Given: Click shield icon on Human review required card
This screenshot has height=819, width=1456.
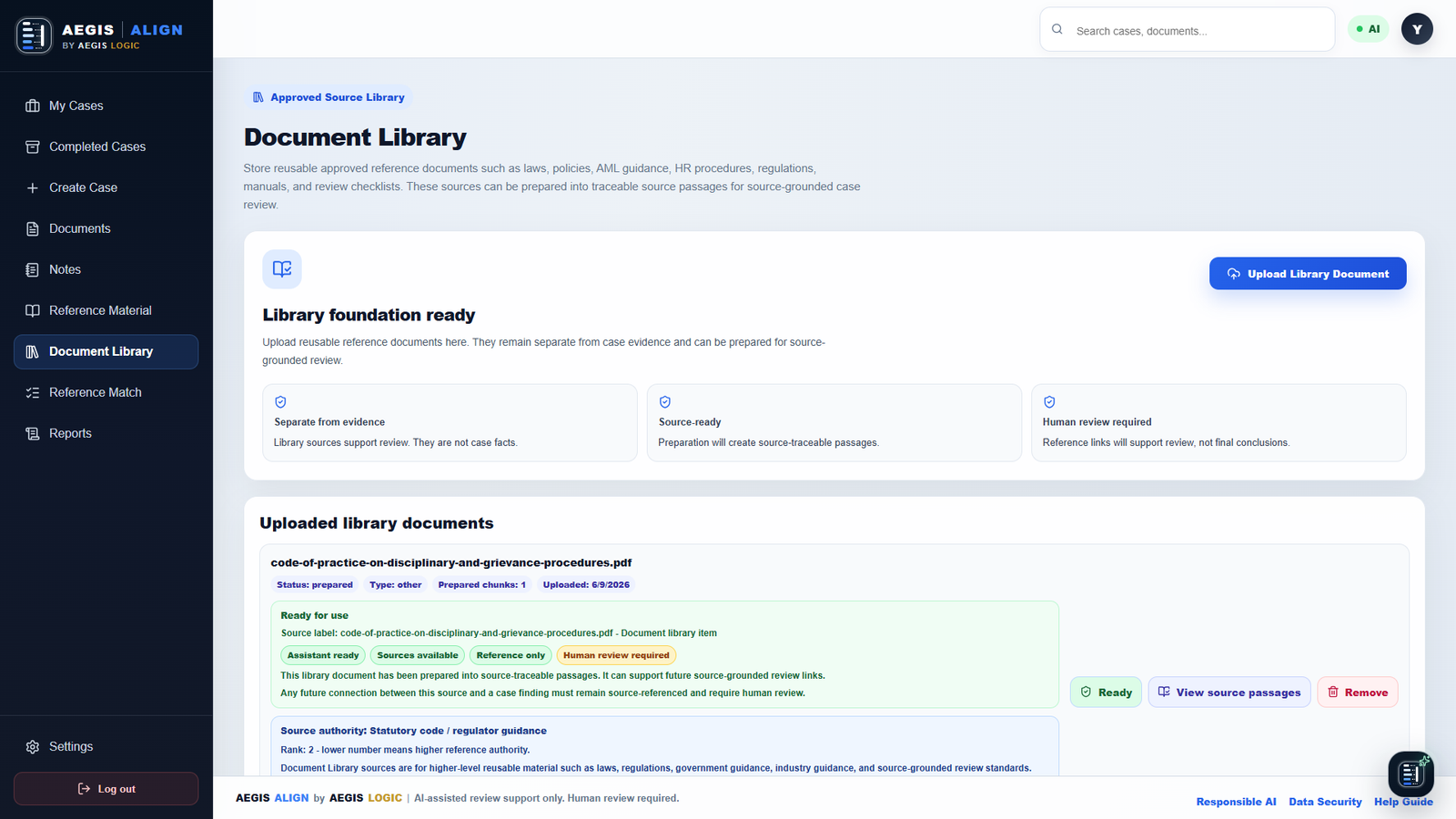Looking at the screenshot, I should 1049,402.
